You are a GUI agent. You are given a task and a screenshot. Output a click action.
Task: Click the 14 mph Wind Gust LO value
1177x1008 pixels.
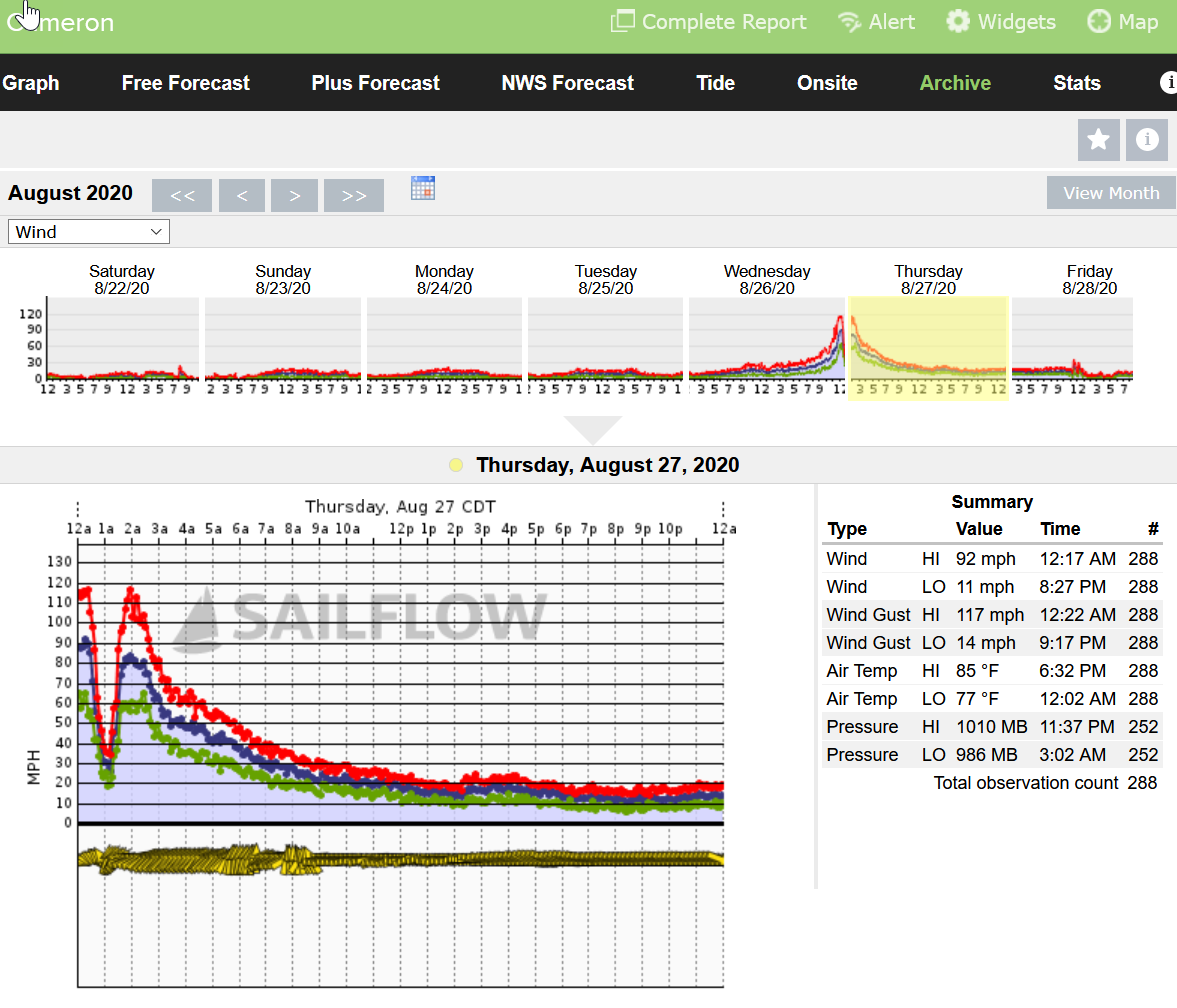[985, 643]
